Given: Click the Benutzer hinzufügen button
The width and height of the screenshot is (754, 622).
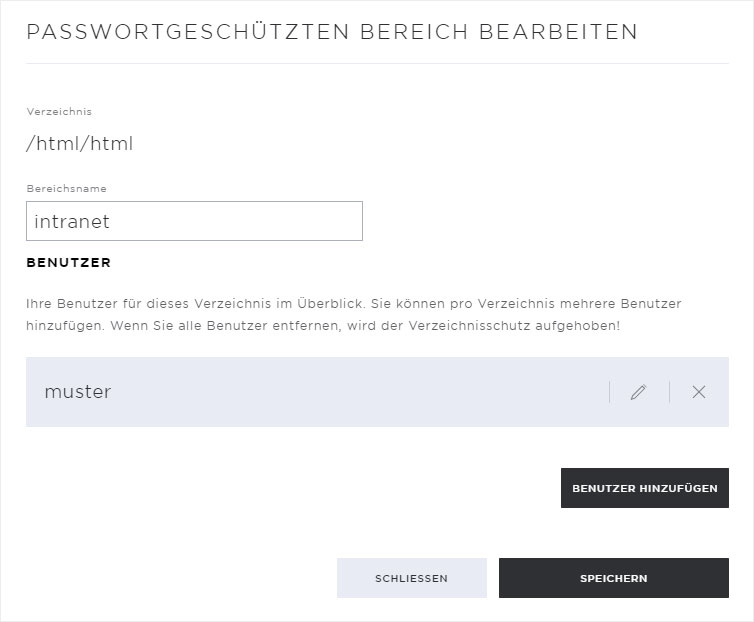Looking at the screenshot, I should (645, 488).
